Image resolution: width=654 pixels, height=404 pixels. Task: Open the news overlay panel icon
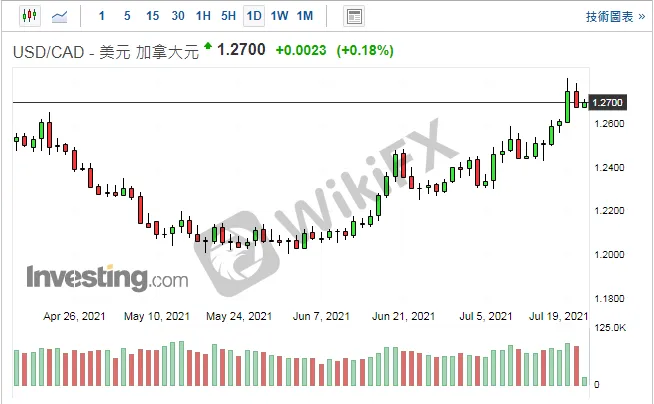point(354,17)
